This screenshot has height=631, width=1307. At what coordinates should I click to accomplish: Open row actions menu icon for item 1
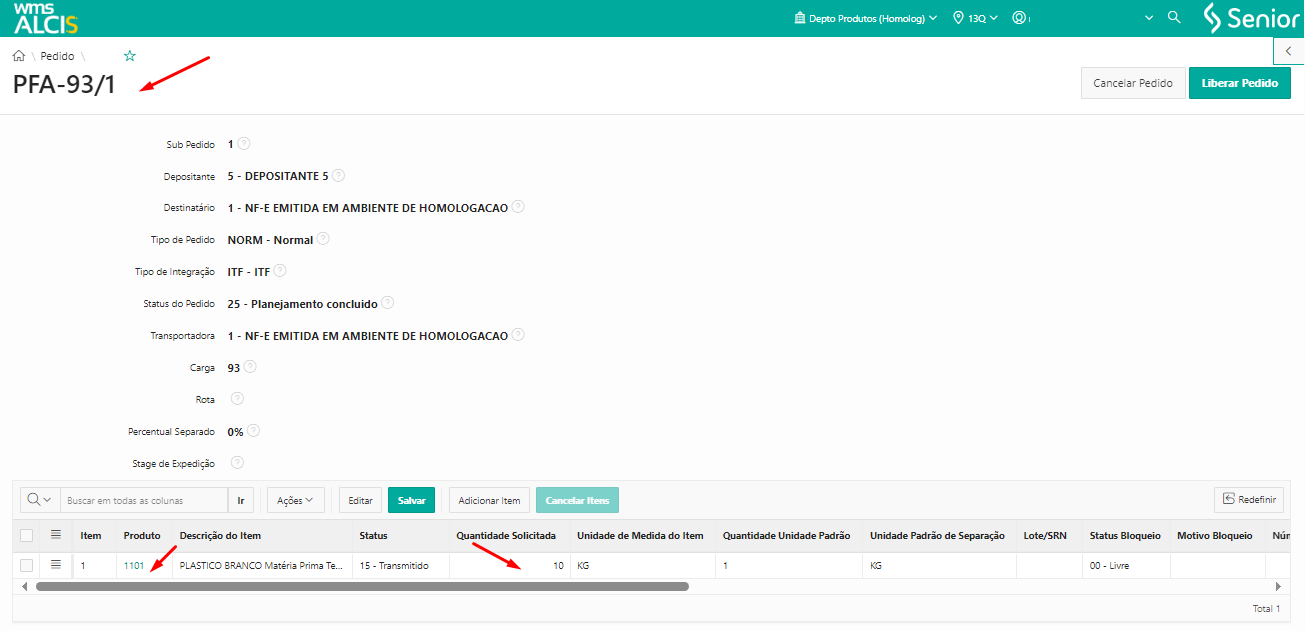pos(56,565)
